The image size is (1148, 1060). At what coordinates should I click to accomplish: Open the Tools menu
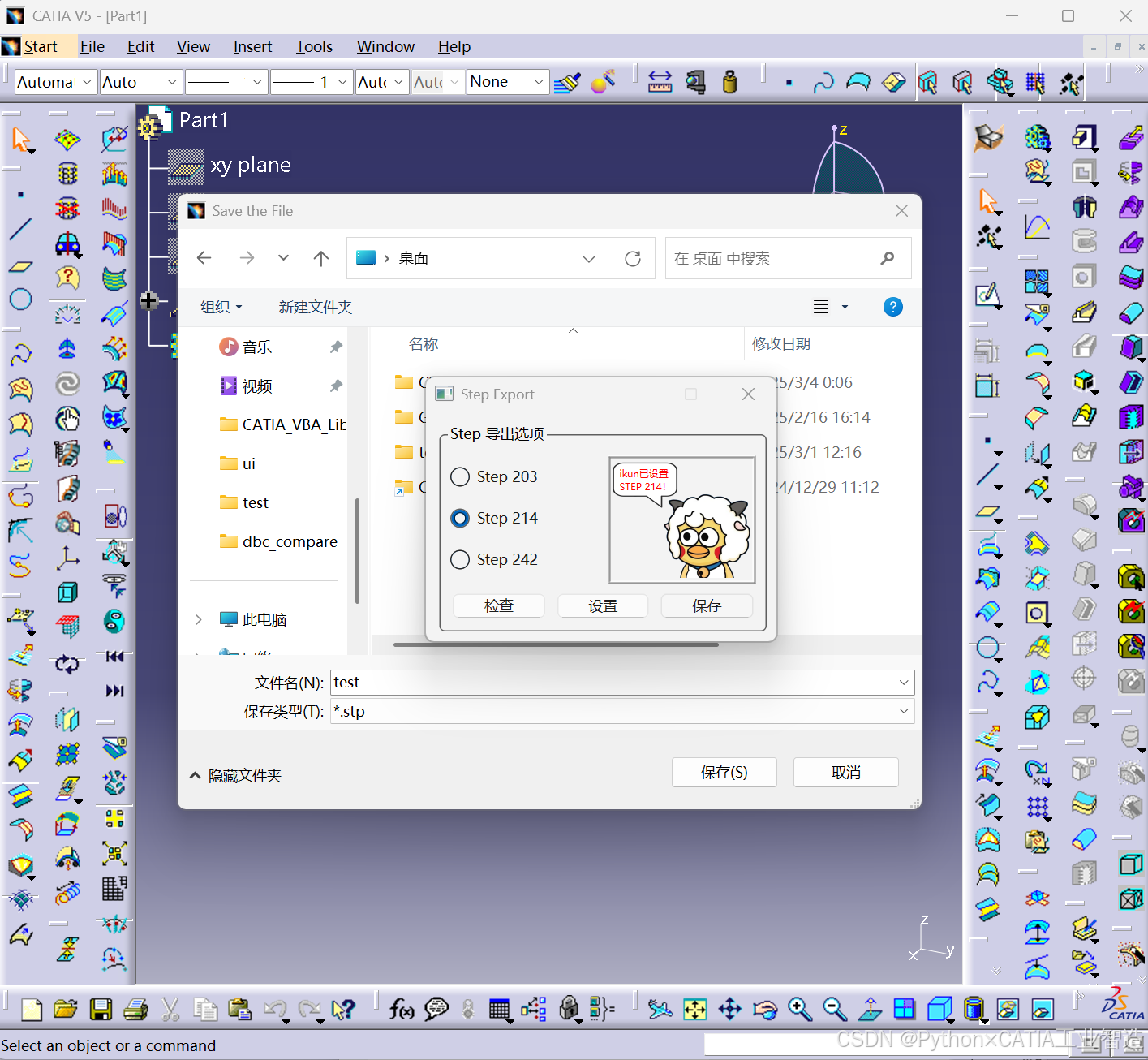(314, 46)
